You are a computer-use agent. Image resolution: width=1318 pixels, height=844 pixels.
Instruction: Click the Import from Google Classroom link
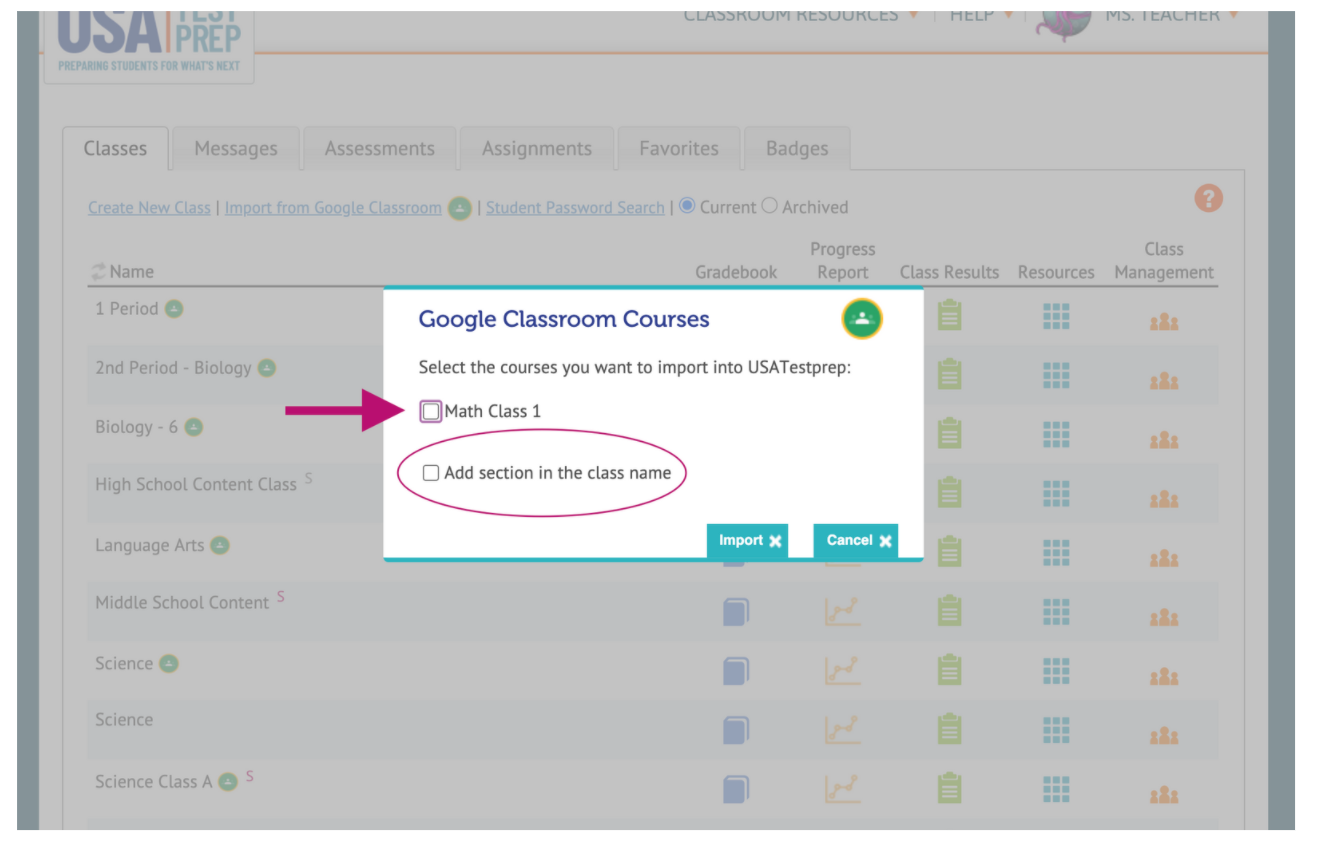pyautogui.click(x=333, y=208)
